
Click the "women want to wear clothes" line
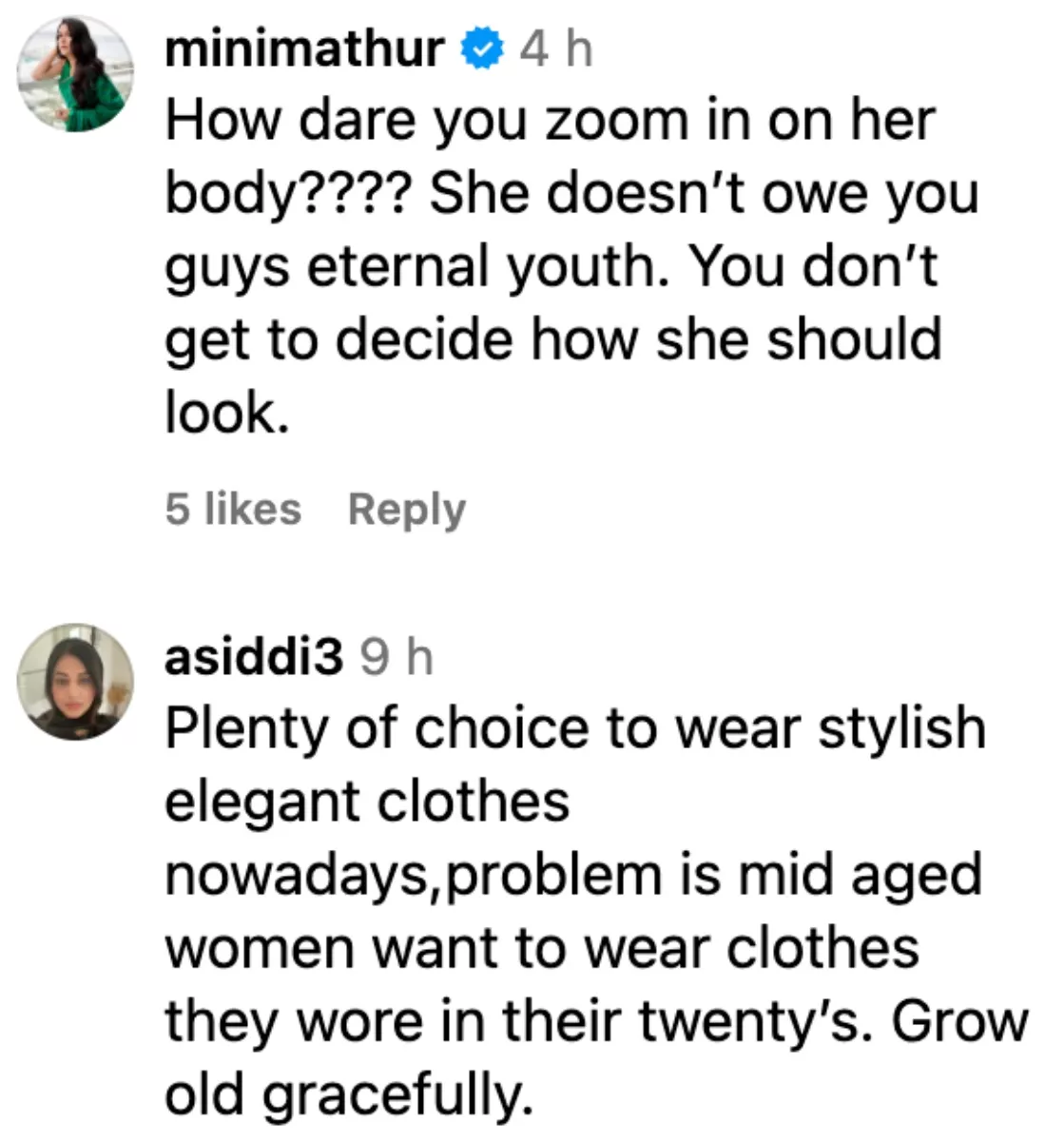(x=542, y=948)
